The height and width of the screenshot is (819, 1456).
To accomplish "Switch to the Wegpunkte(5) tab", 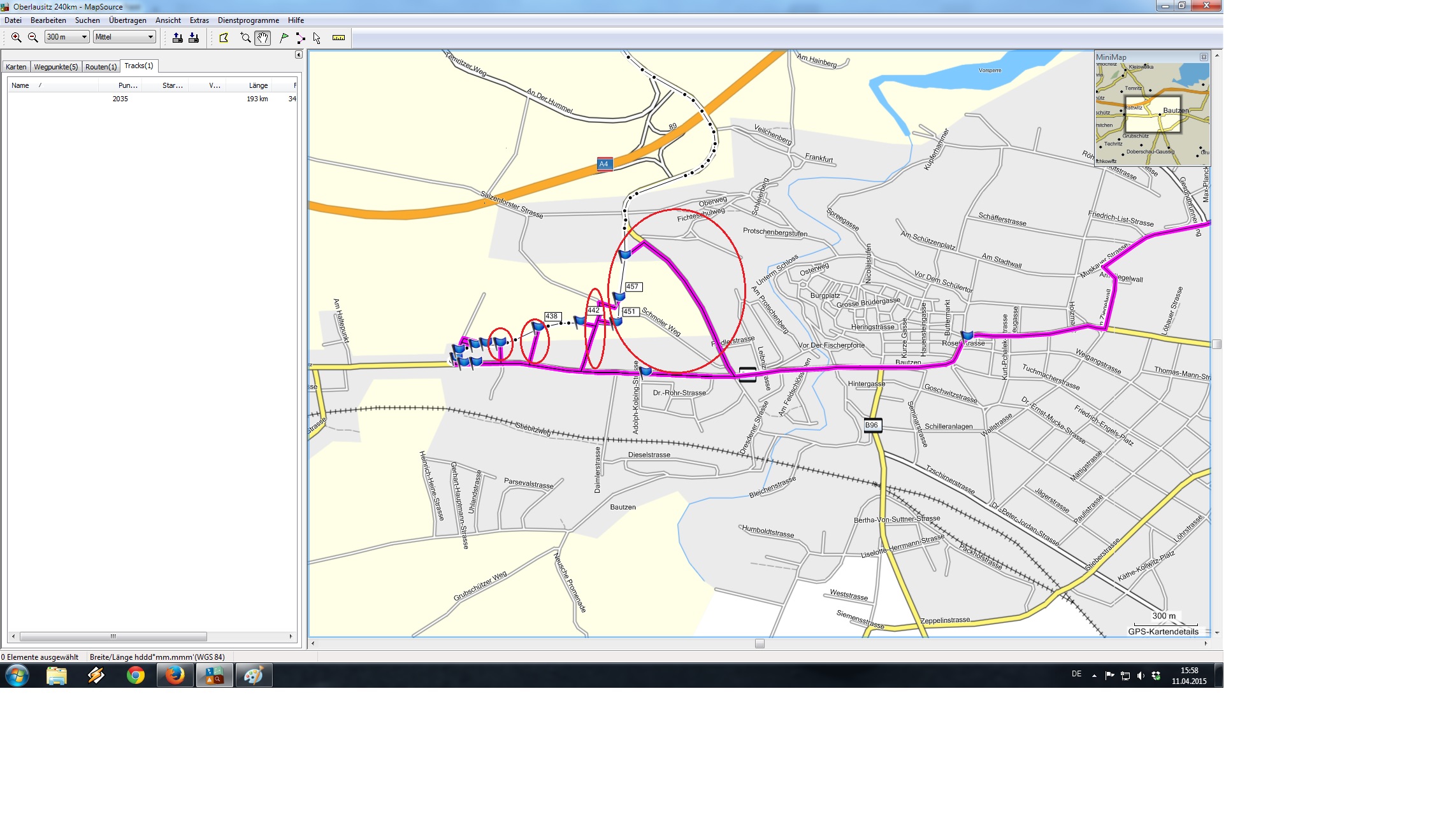I will click(56, 67).
